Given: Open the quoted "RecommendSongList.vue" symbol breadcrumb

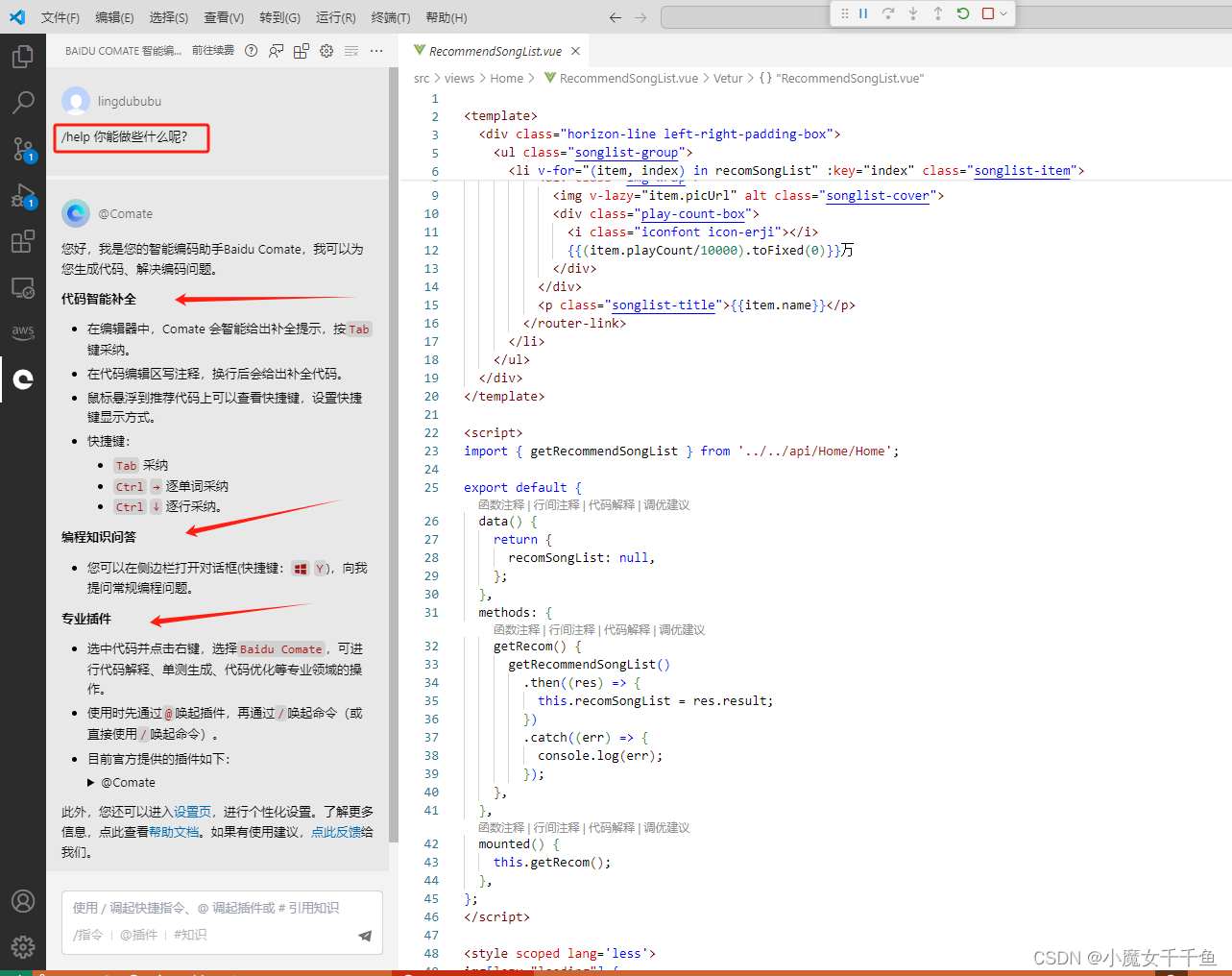Looking at the screenshot, I should click(x=841, y=79).
